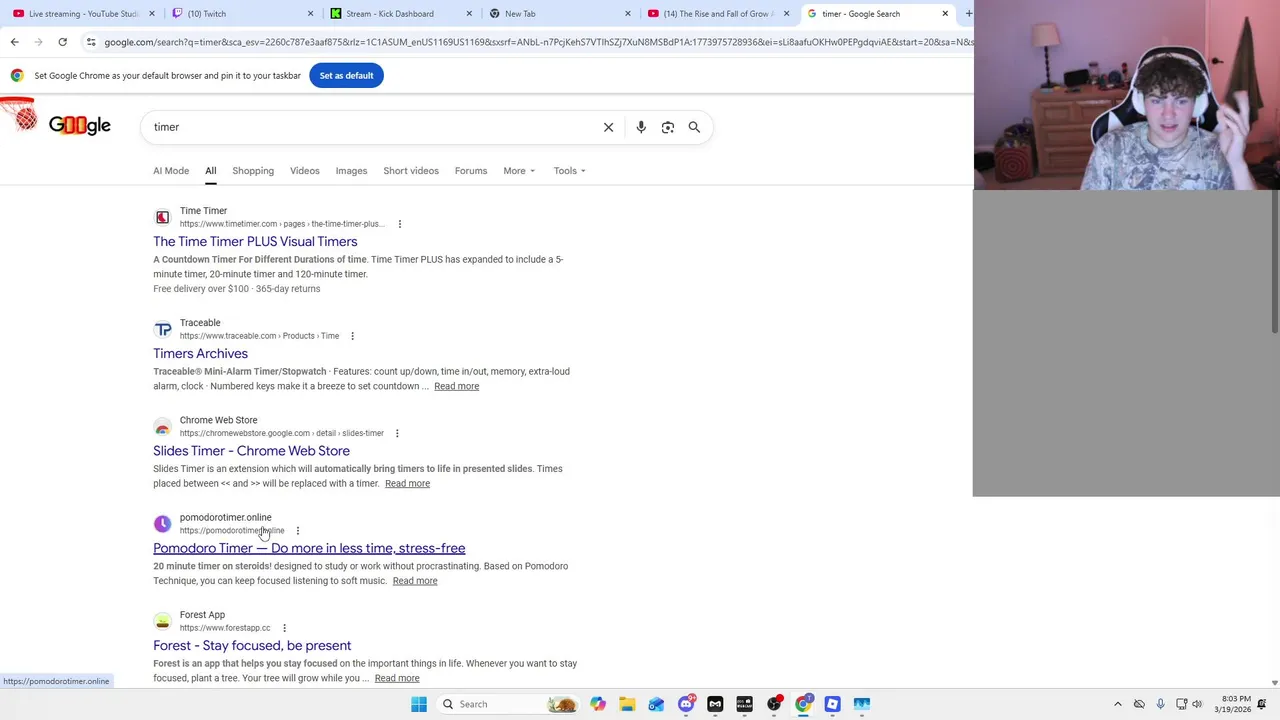
Task: Open options menu for pomodorotimer.online result
Action: click(x=297, y=531)
